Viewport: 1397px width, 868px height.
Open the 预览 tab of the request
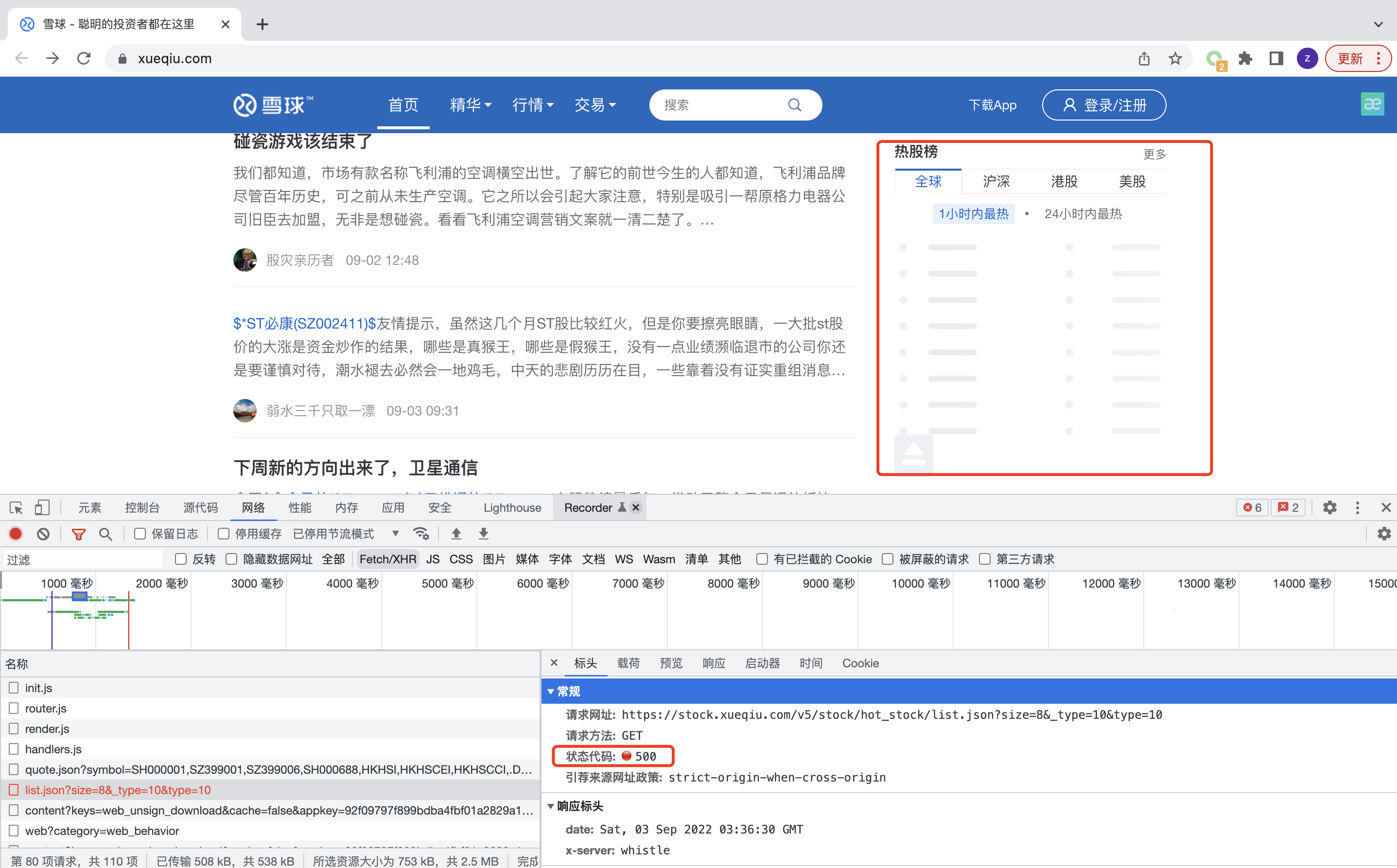pos(671,663)
